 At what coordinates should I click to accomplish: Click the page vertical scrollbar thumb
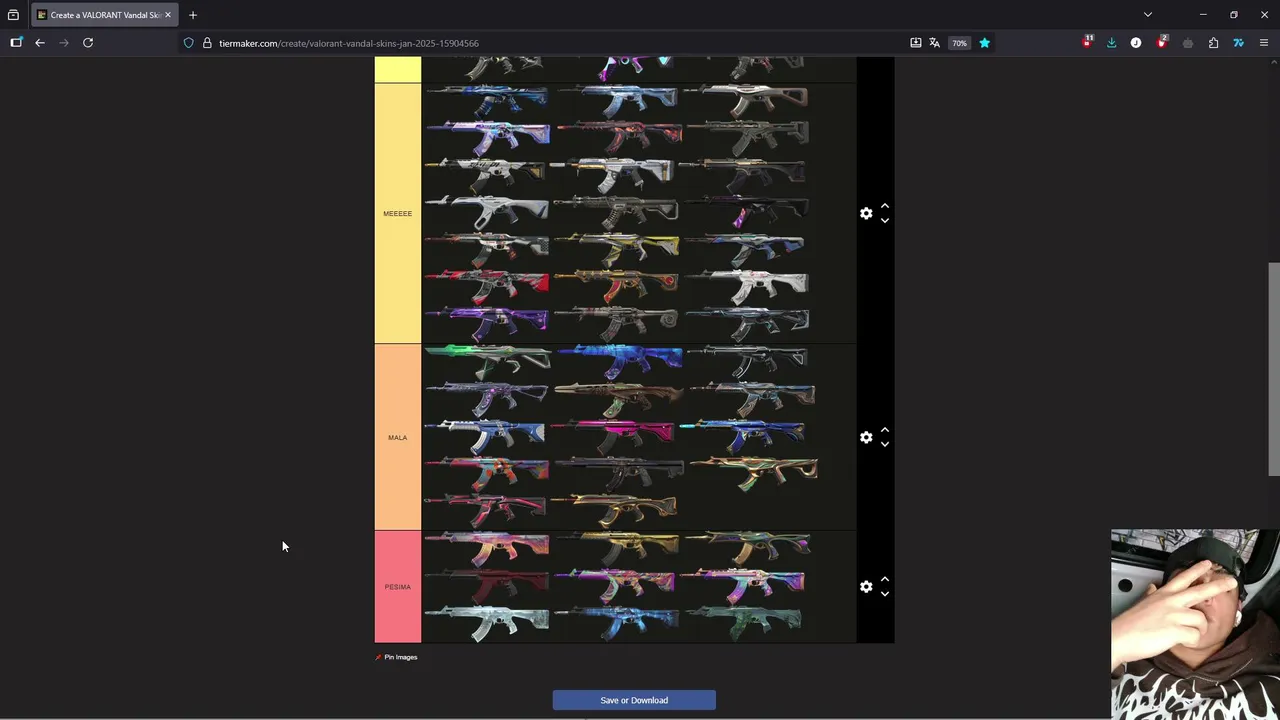point(1274,368)
